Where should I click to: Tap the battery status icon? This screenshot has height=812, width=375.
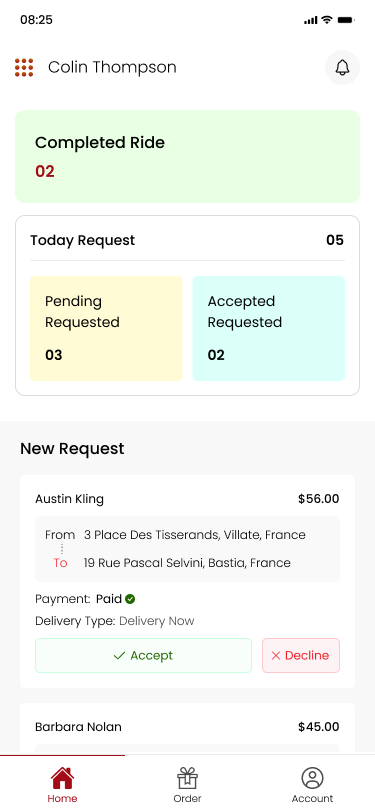[x=345, y=20]
